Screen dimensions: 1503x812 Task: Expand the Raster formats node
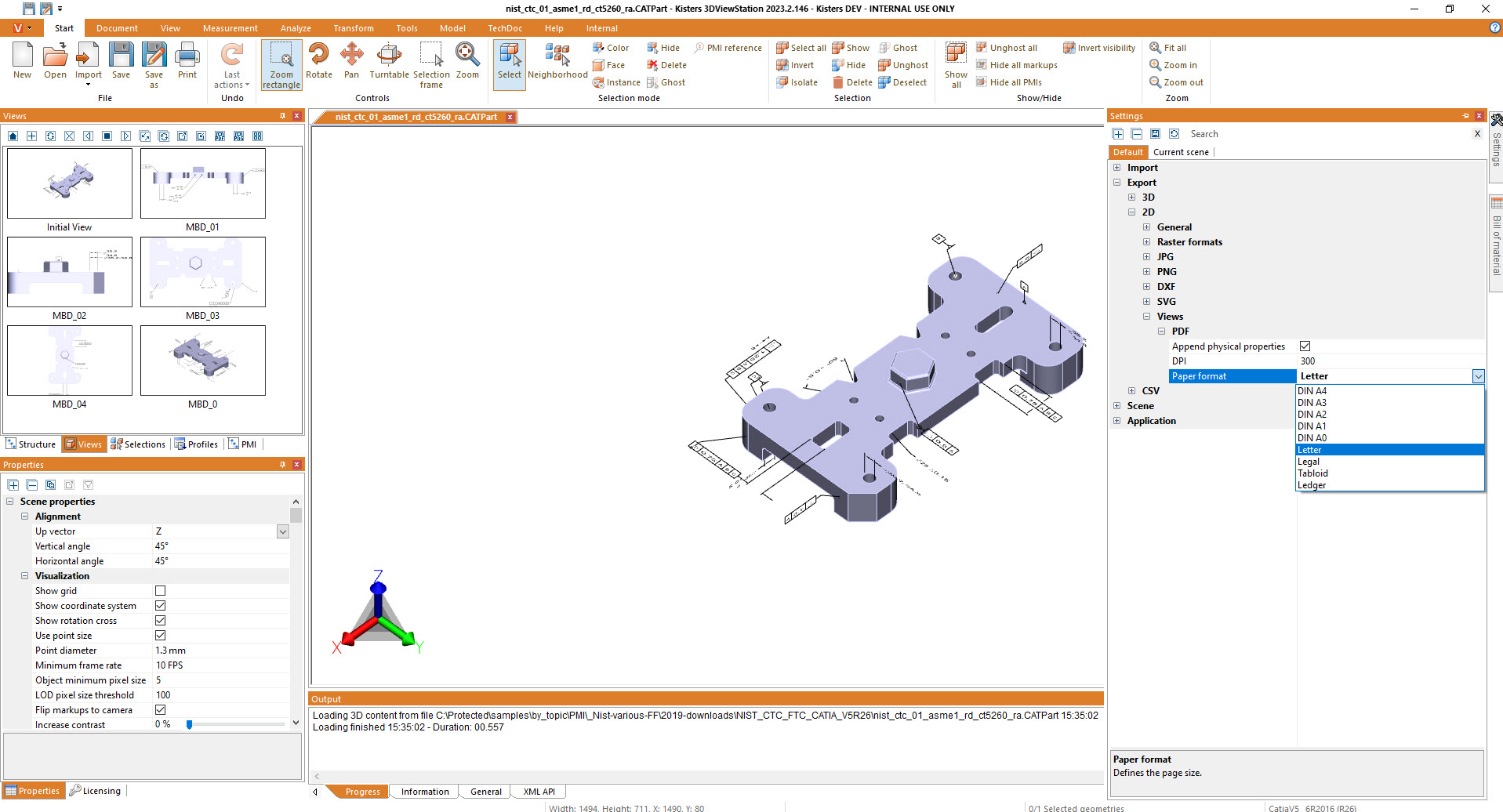click(1146, 242)
